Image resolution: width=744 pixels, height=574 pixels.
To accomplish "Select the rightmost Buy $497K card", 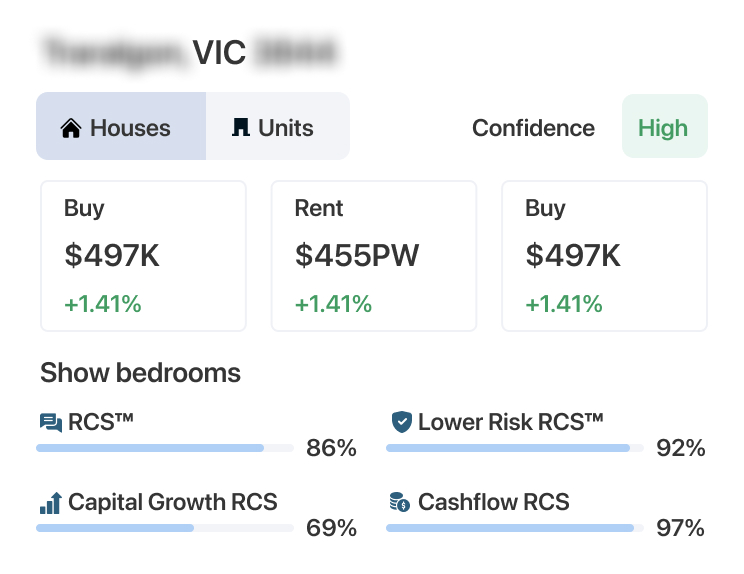I will tap(604, 256).
